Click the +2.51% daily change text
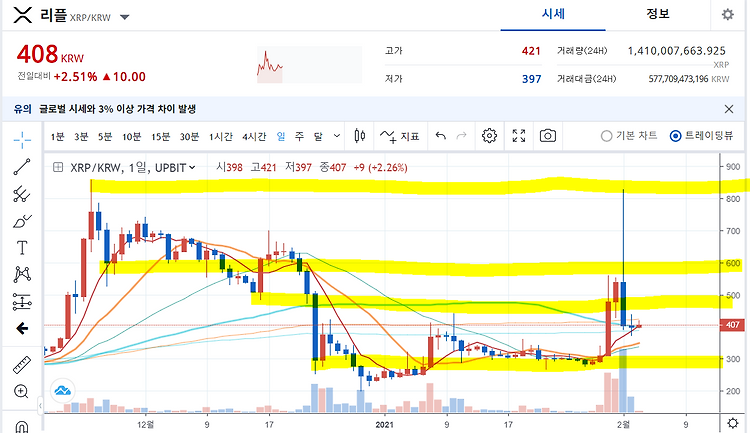The width and height of the screenshot is (750, 433). 76,77
